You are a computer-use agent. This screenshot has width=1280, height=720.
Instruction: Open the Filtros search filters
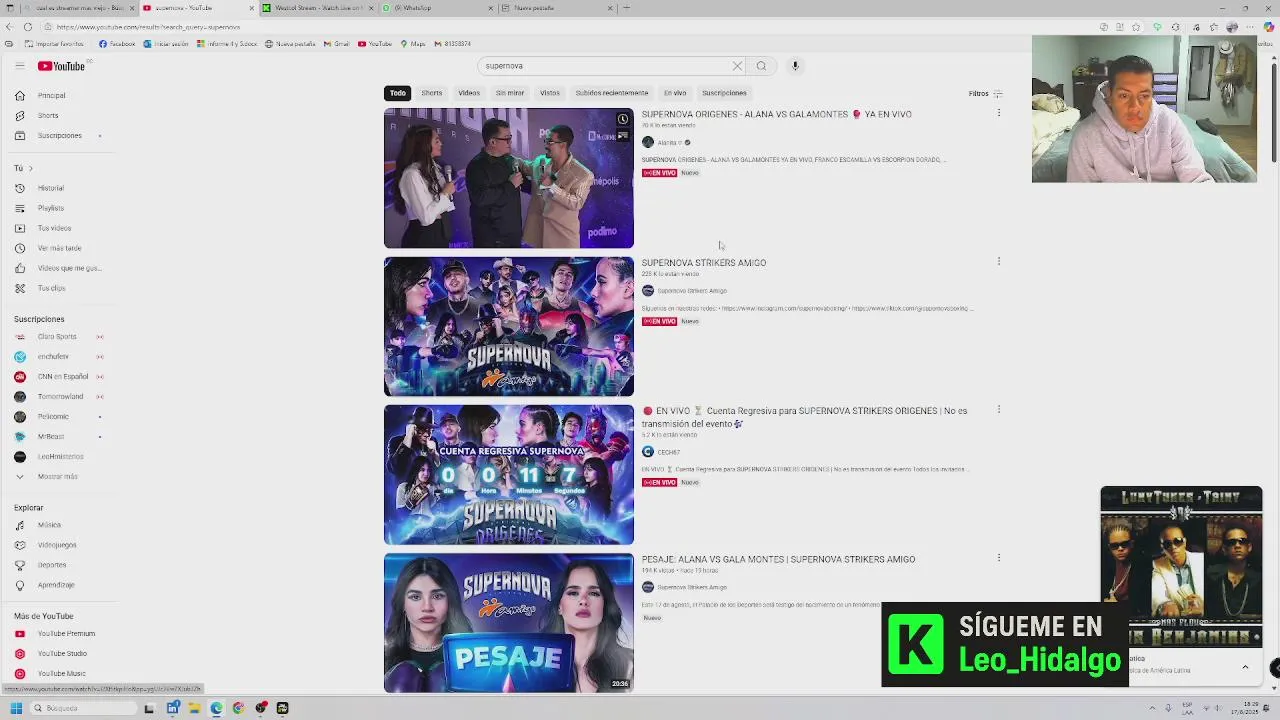click(986, 94)
